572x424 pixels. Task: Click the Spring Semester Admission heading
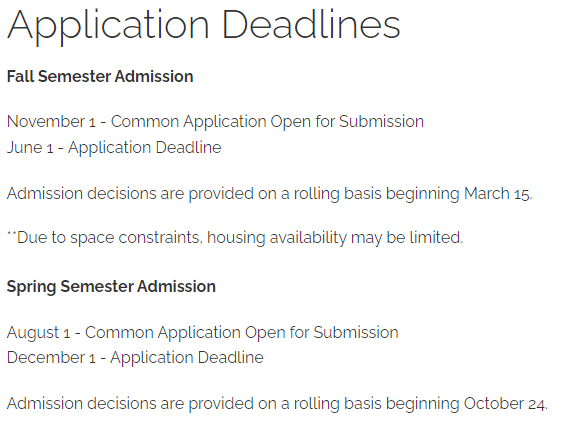(x=111, y=287)
